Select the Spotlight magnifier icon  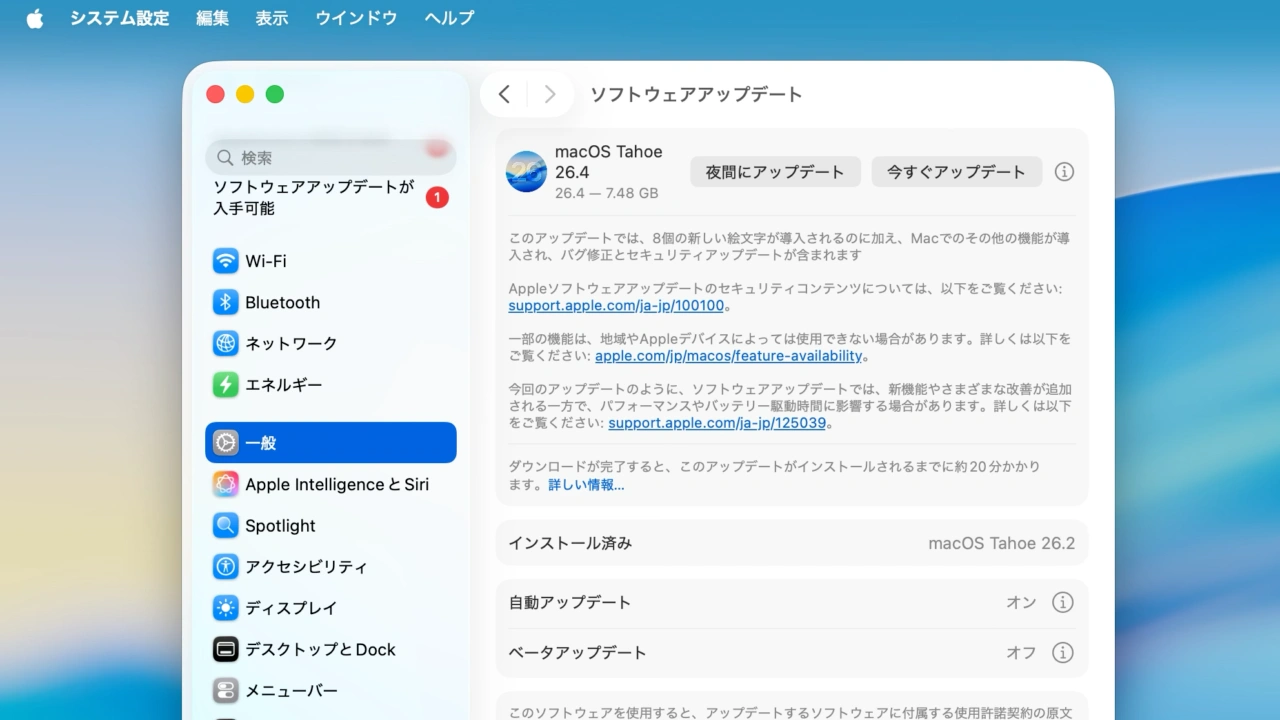point(226,526)
